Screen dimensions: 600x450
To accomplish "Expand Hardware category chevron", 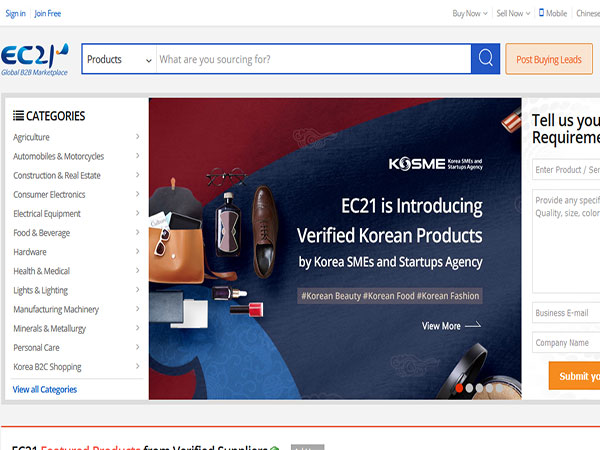I will [x=137, y=251].
